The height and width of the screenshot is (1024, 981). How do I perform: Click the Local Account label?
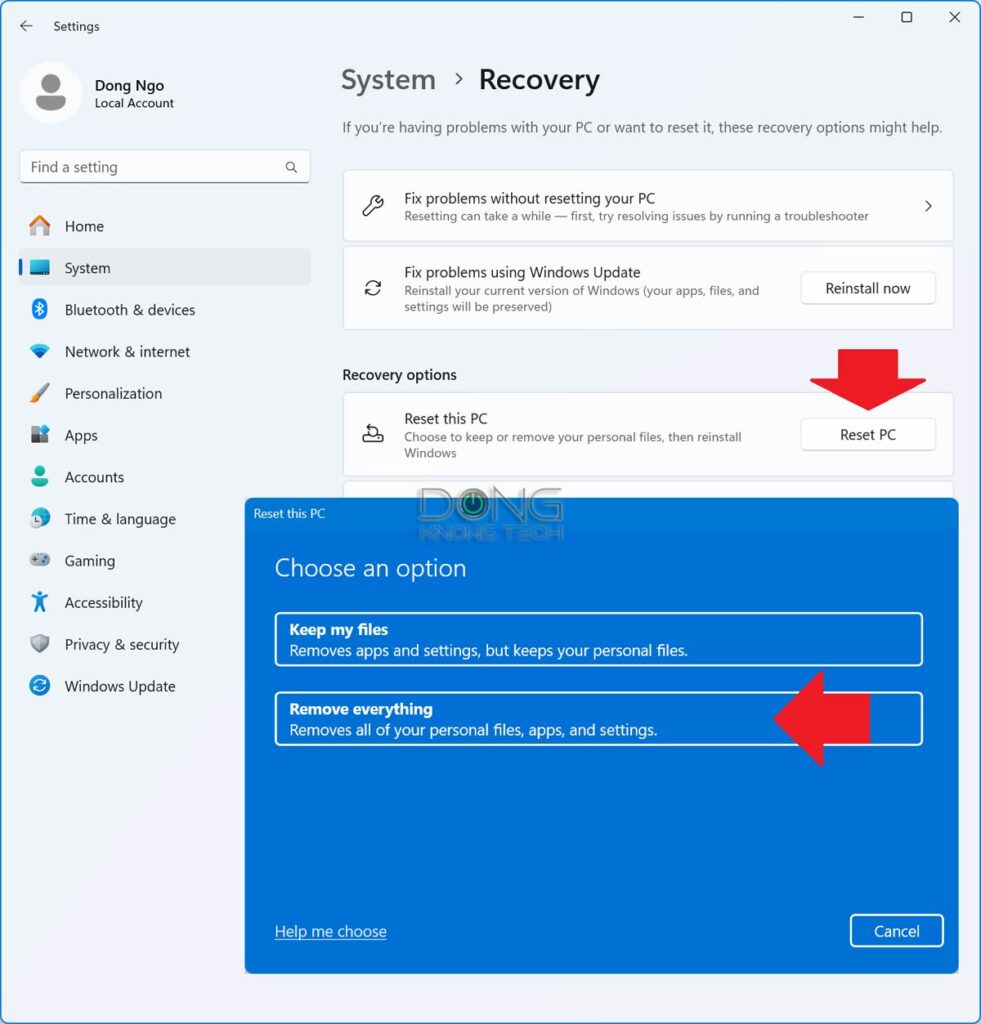click(134, 103)
